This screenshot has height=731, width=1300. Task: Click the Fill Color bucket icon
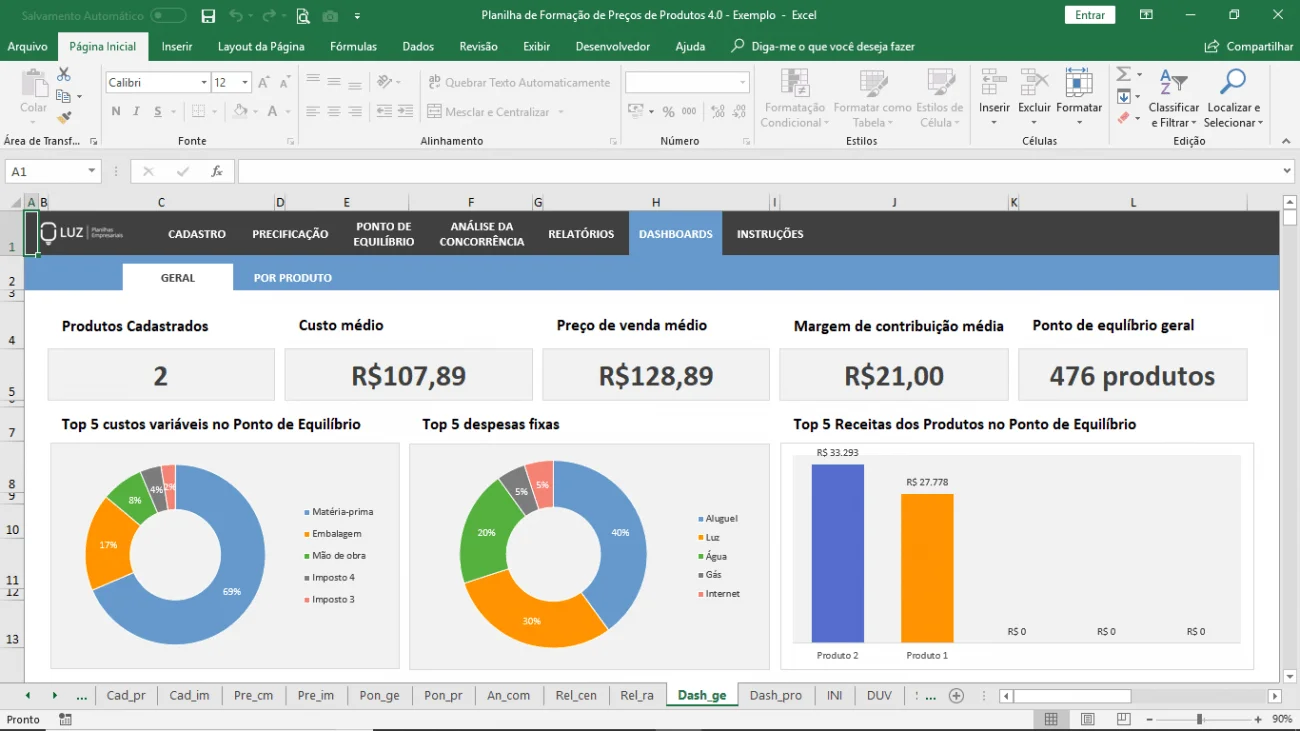(238, 112)
